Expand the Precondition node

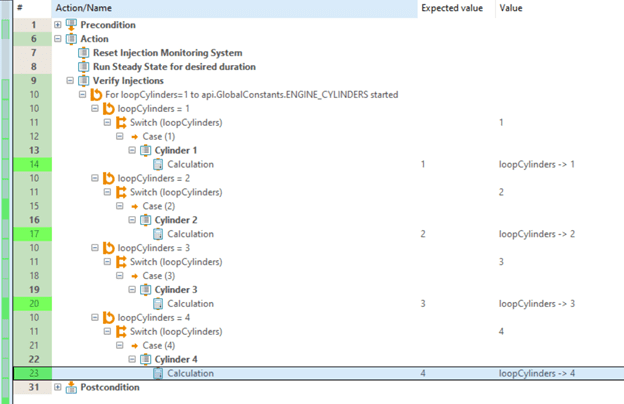58,25
